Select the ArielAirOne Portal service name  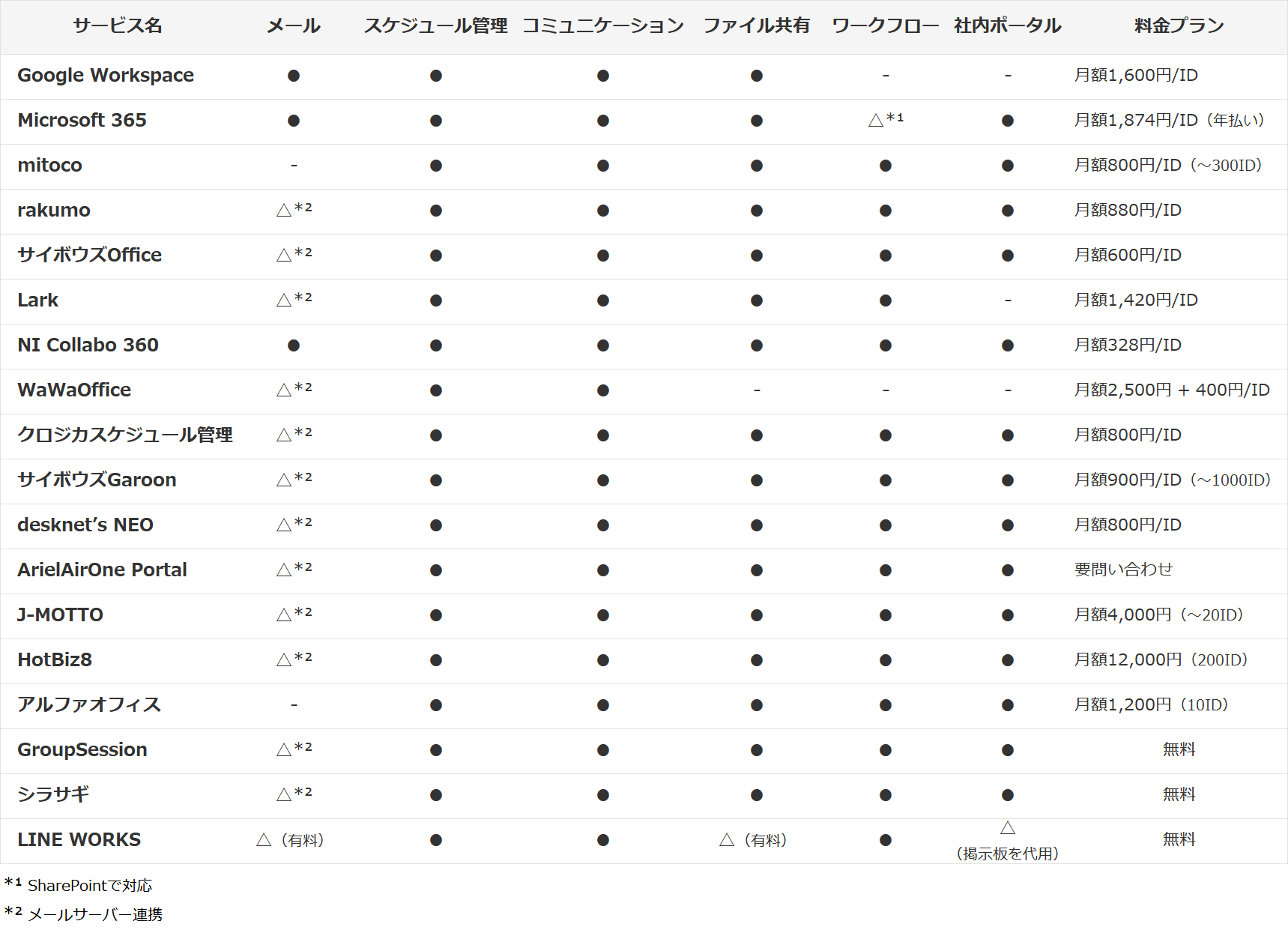(103, 570)
